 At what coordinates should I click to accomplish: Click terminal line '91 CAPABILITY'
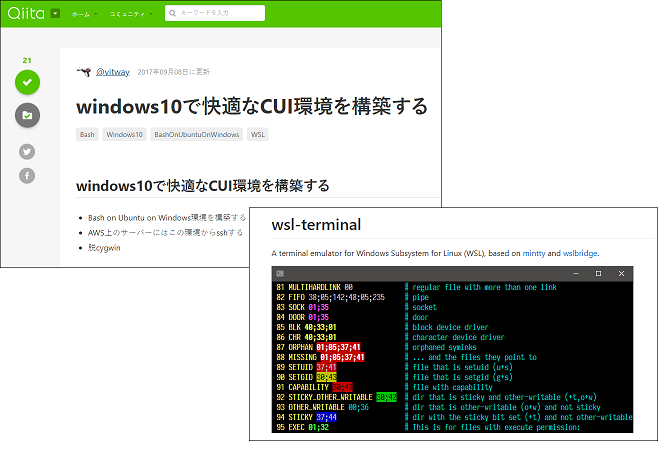pyautogui.click(x=314, y=387)
